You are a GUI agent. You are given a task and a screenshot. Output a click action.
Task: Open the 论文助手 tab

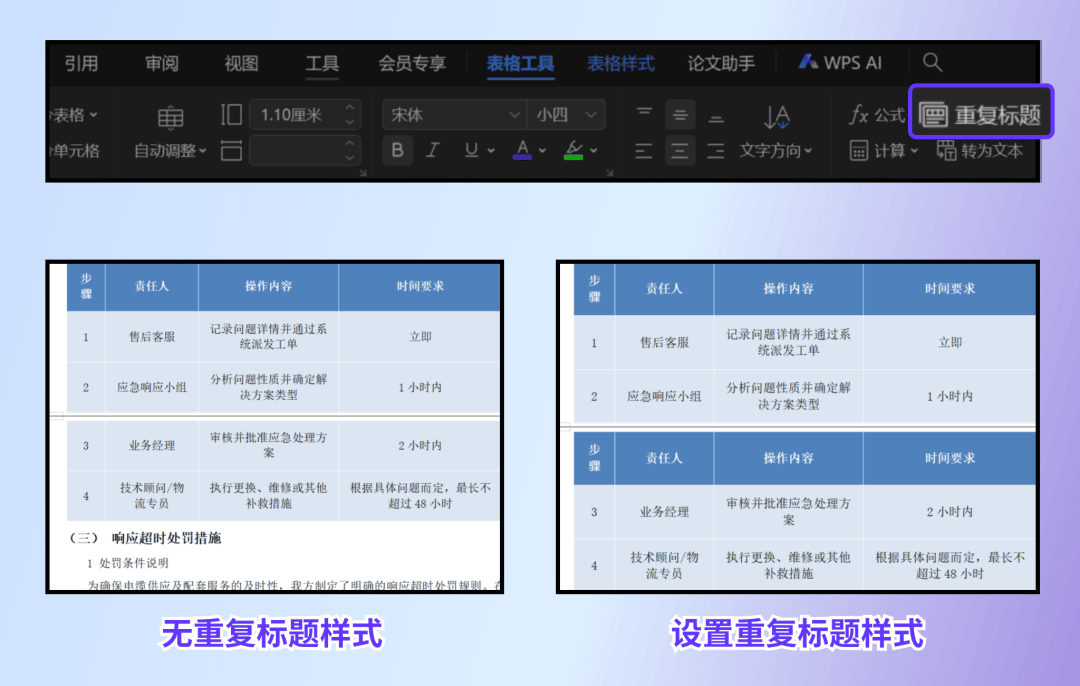[721, 63]
